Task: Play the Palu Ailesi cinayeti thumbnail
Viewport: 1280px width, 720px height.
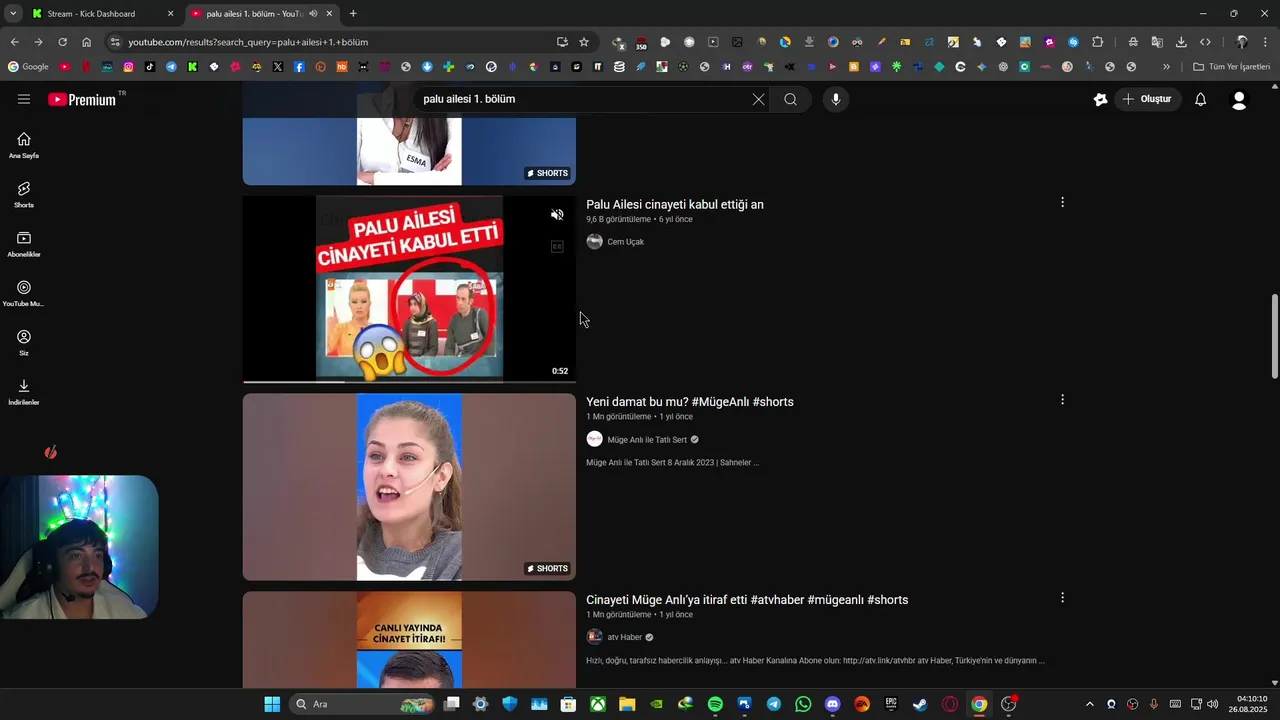Action: coord(409,289)
